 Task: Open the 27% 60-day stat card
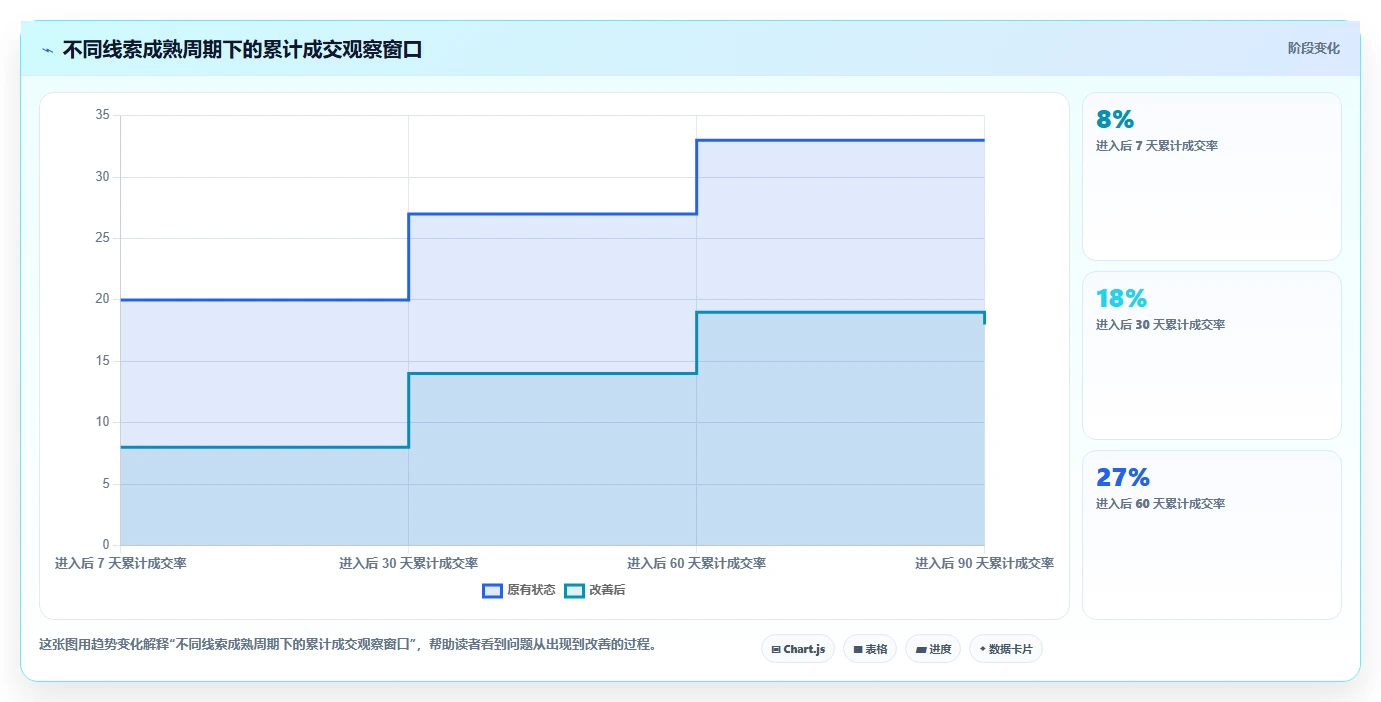click(x=1212, y=535)
